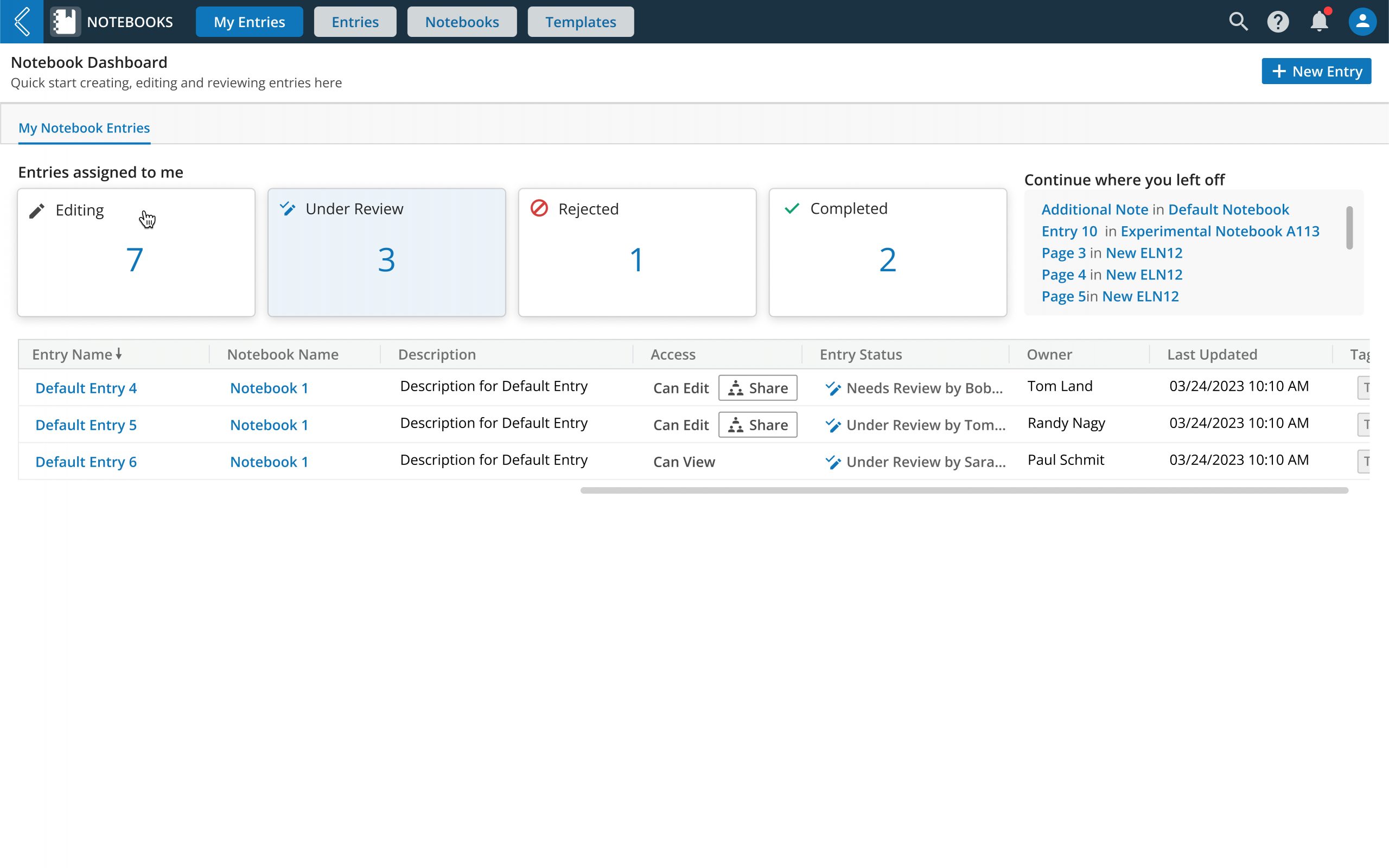1389x868 pixels.
Task: Open the user profile avatar icon
Action: click(x=1362, y=22)
